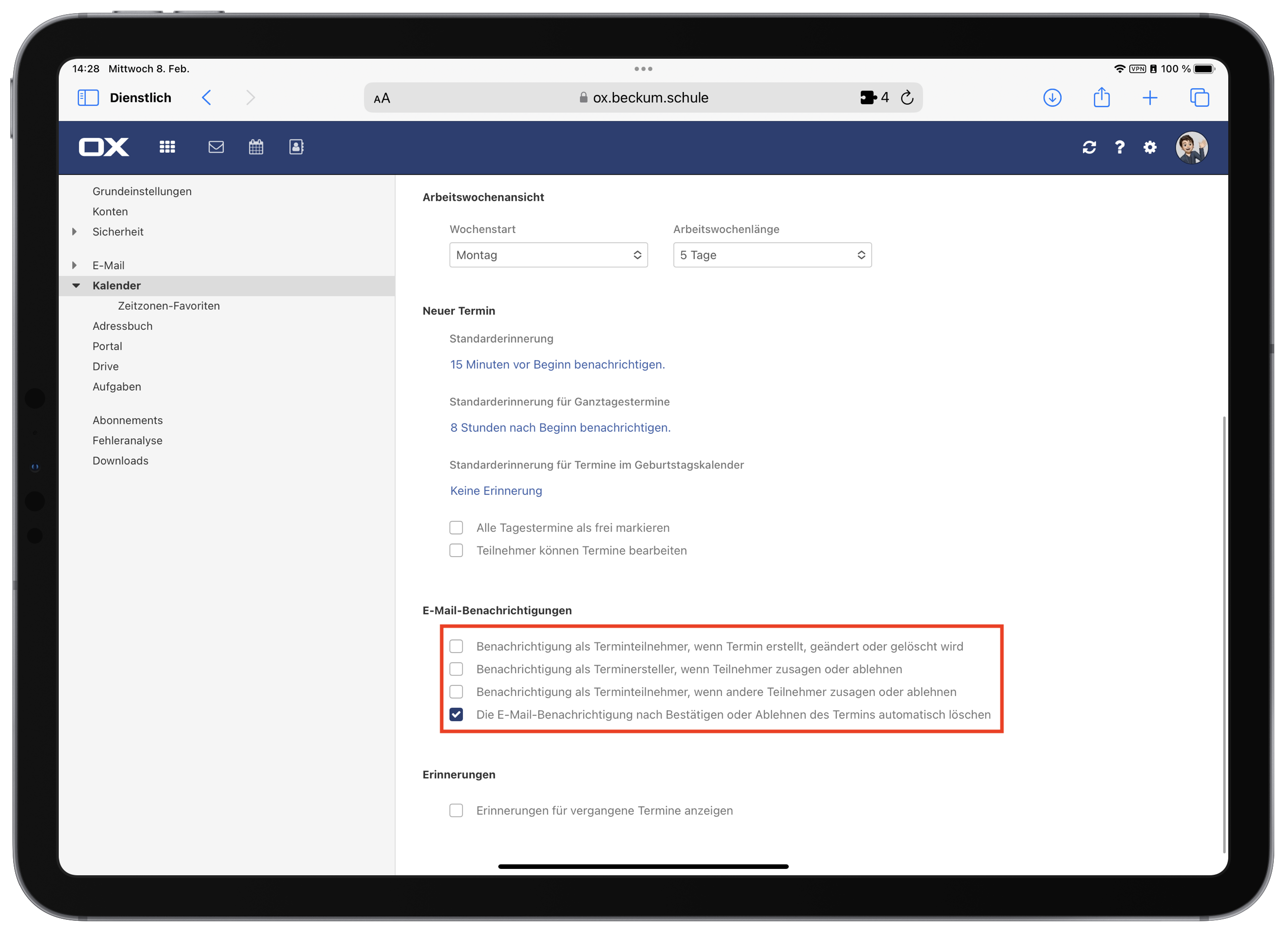Check notification as Terminersteller checkbox

pyautogui.click(x=456, y=669)
